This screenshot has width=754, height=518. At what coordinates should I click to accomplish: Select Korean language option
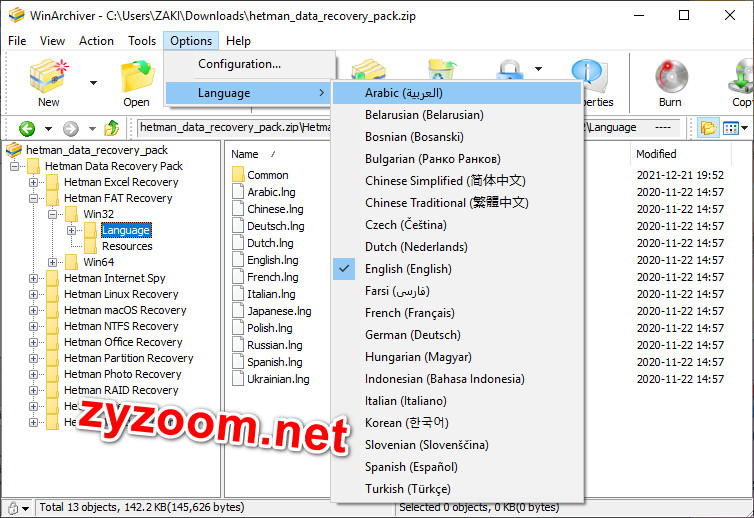pyautogui.click(x=457, y=423)
